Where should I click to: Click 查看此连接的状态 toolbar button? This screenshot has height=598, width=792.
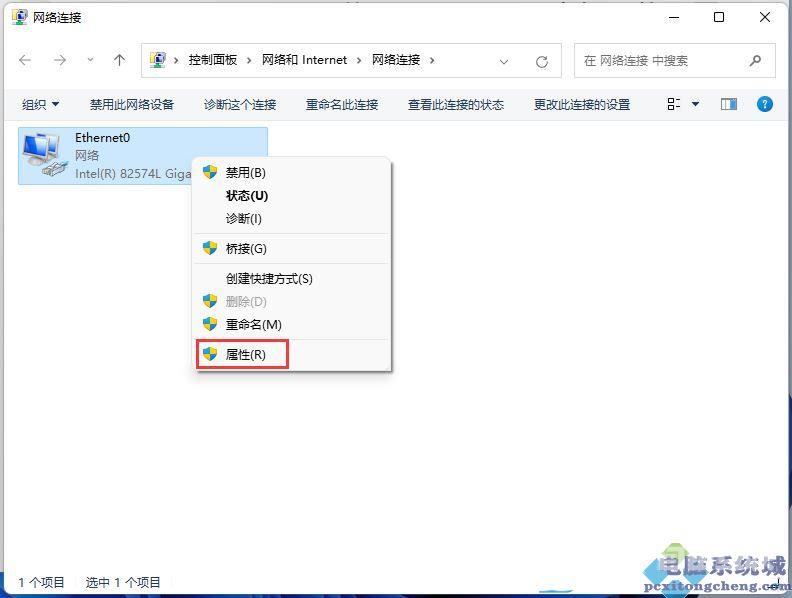(456, 105)
